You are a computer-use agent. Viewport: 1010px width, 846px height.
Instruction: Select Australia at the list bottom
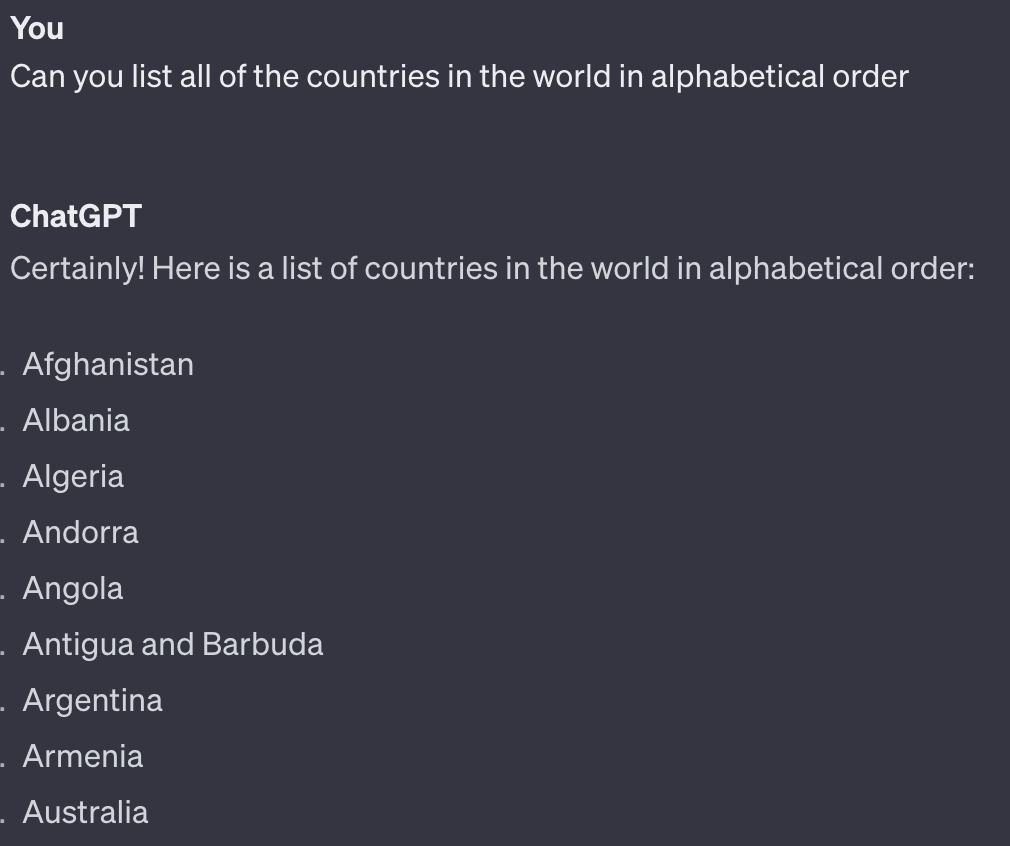(85, 812)
